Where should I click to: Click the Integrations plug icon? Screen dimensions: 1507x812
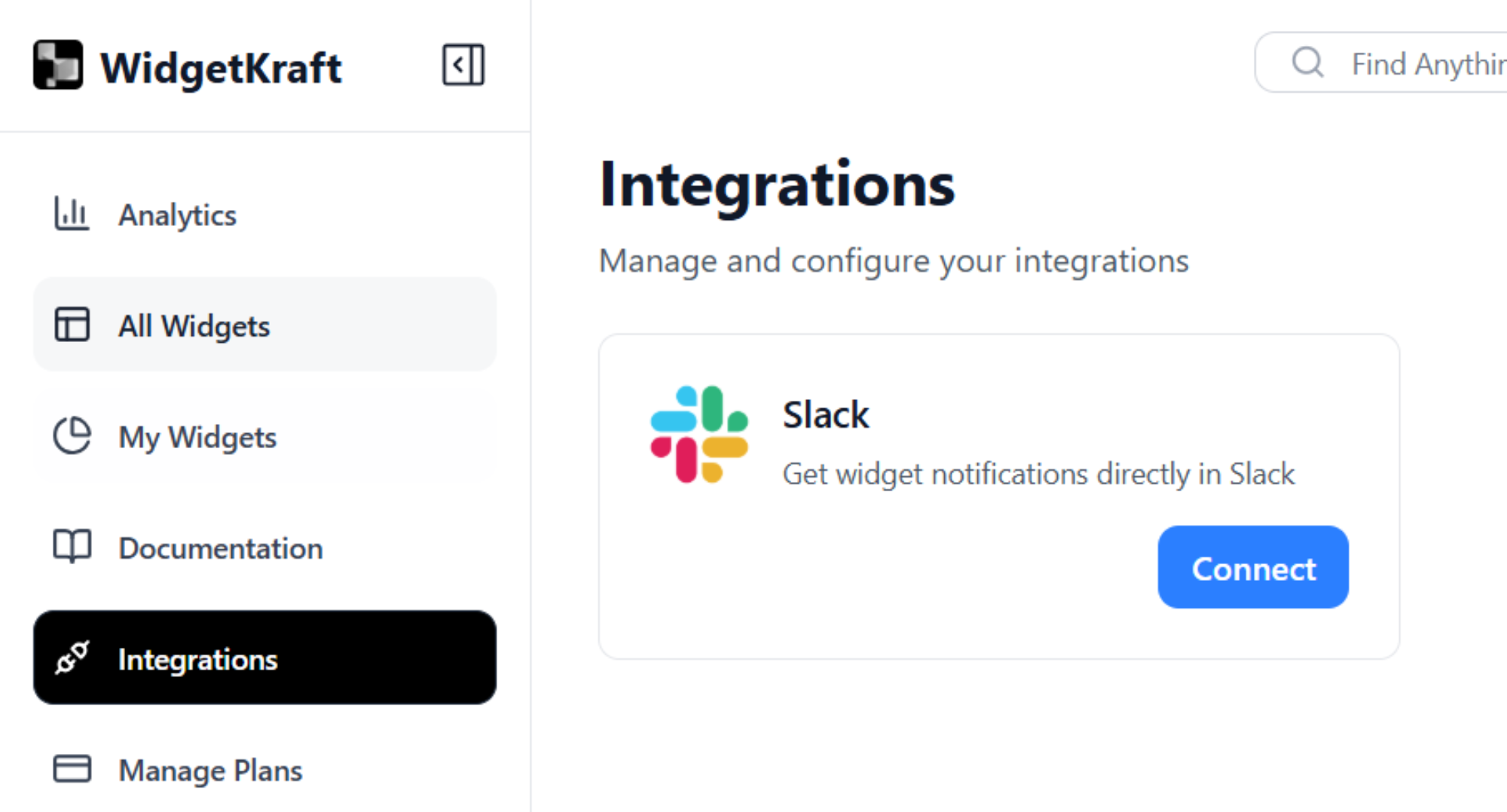[x=72, y=658]
